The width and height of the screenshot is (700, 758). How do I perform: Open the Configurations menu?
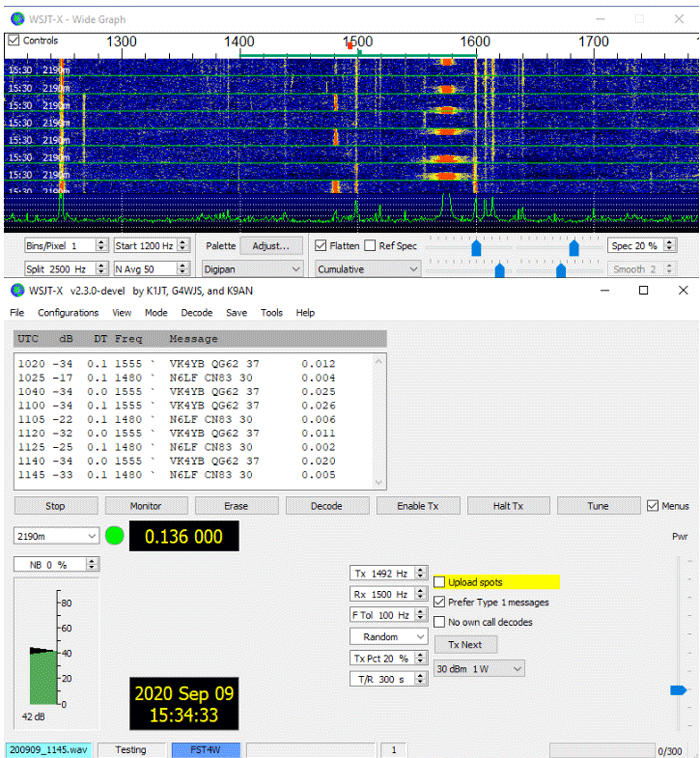click(x=68, y=313)
